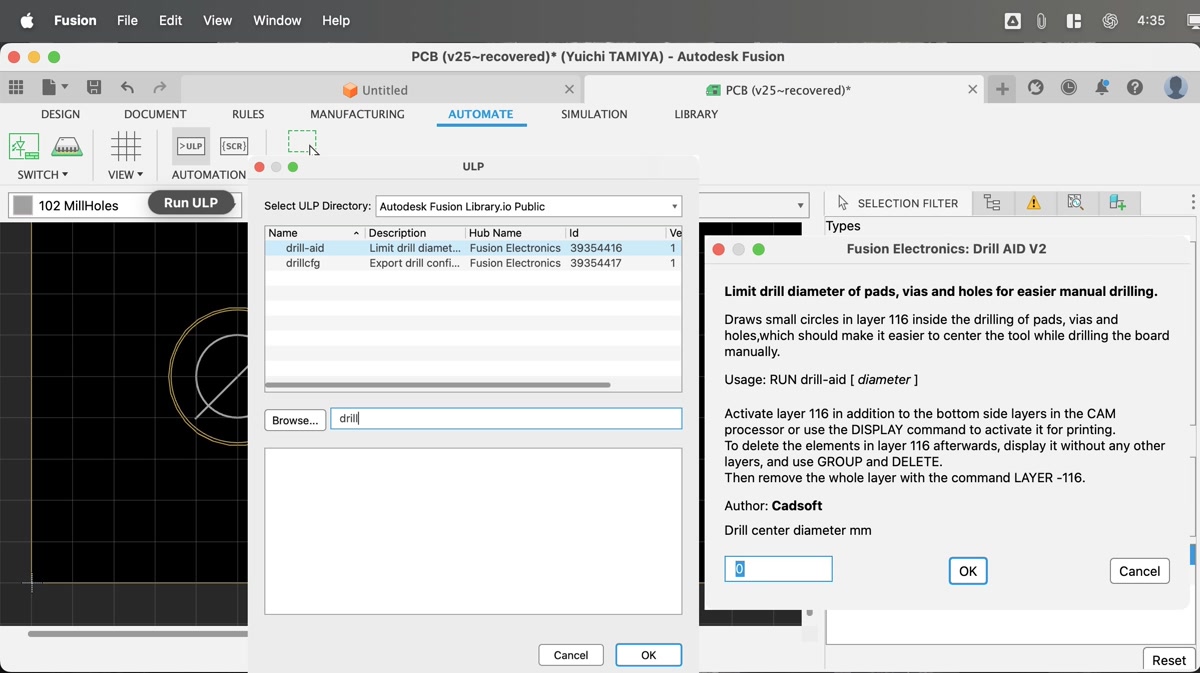The image size is (1200, 673).
Task: Click Cancel in the ULP dialog
Action: coord(571,655)
